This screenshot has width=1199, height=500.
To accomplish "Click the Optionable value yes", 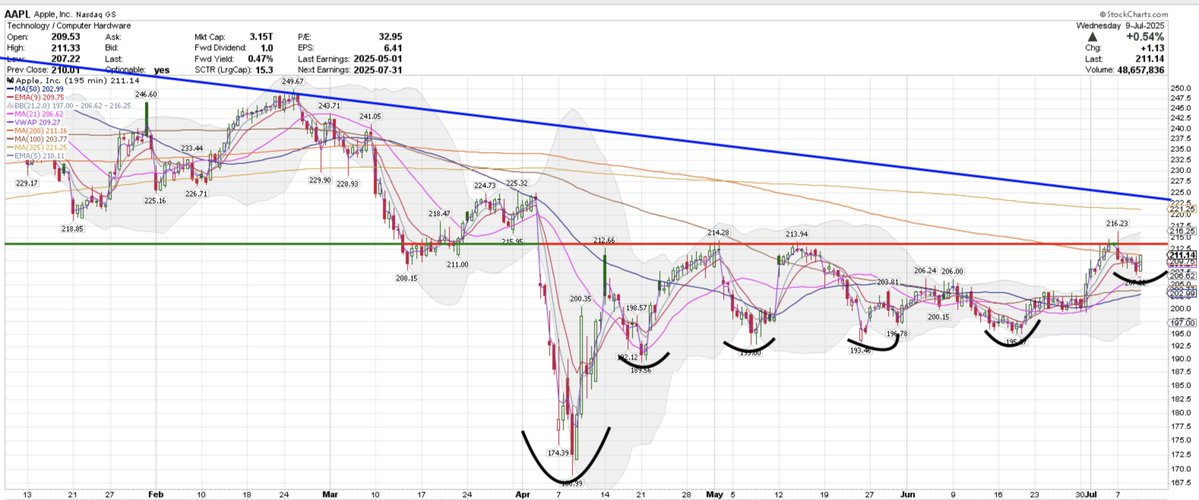I will tap(161, 70).
